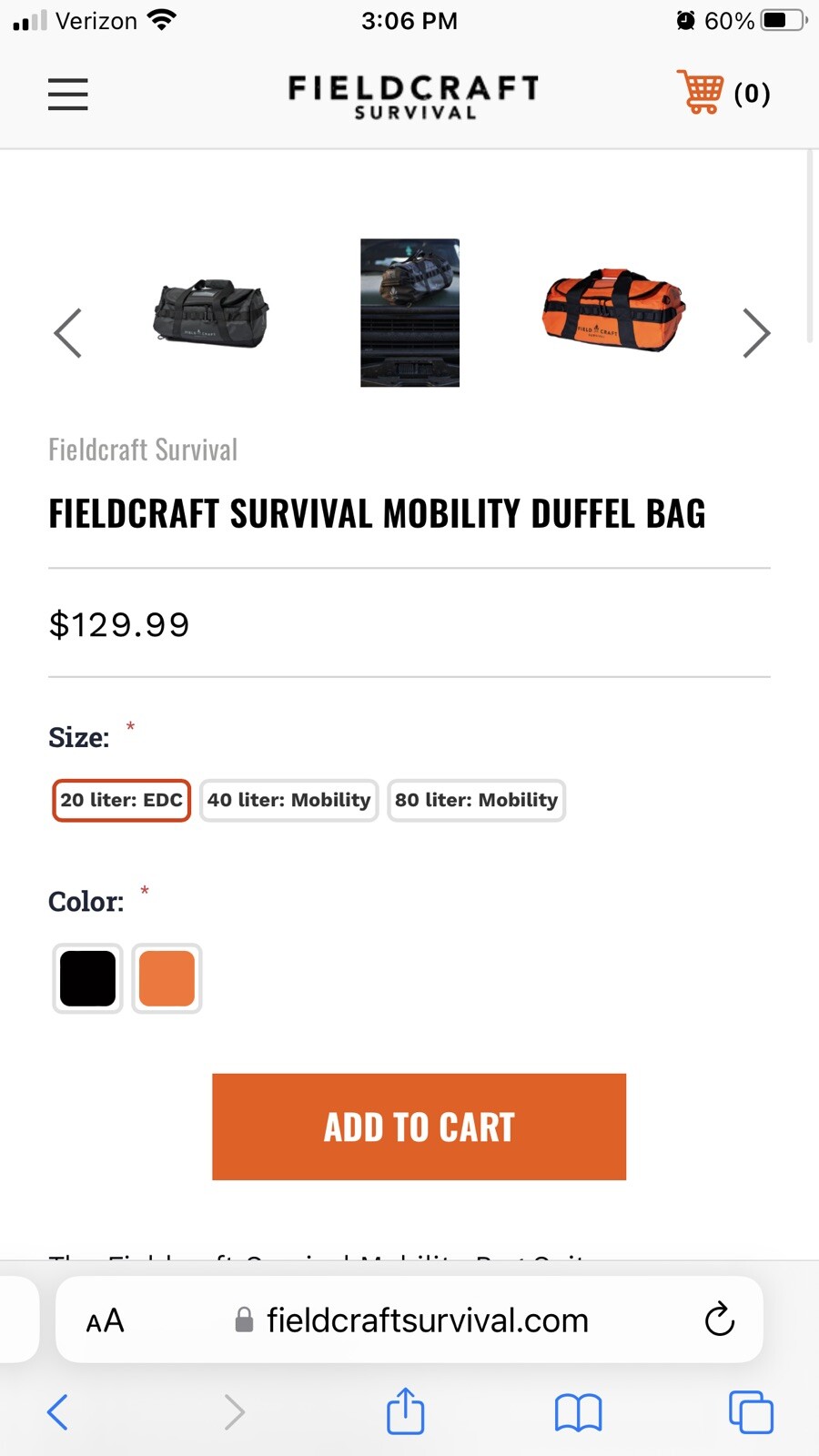The image size is (819, 1456).
Task: Select the 20 liter: EDC size
Action: (x=120, y=800)
